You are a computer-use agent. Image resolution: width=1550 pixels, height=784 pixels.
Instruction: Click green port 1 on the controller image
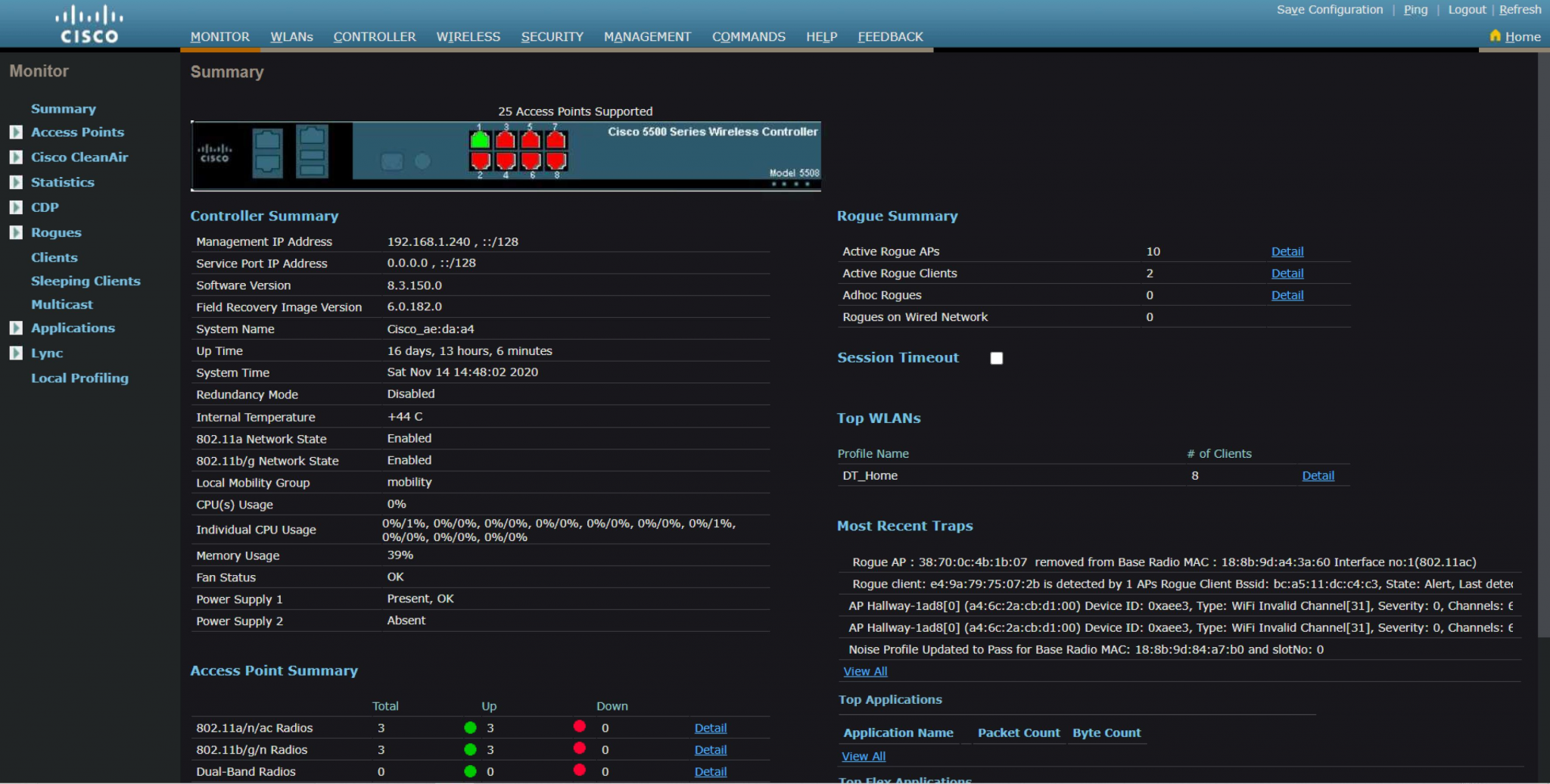pos(480,140)
